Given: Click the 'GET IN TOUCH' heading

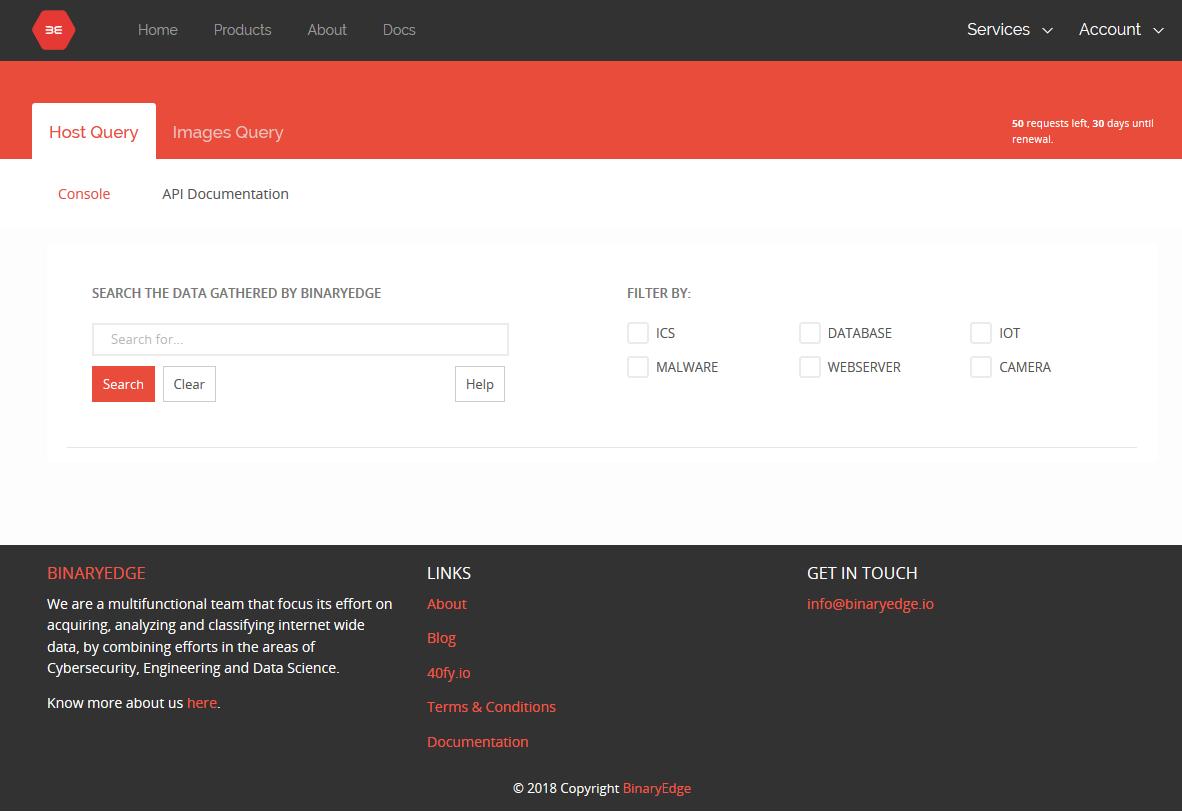Looking at the screenshot, I should pos(862,573).
